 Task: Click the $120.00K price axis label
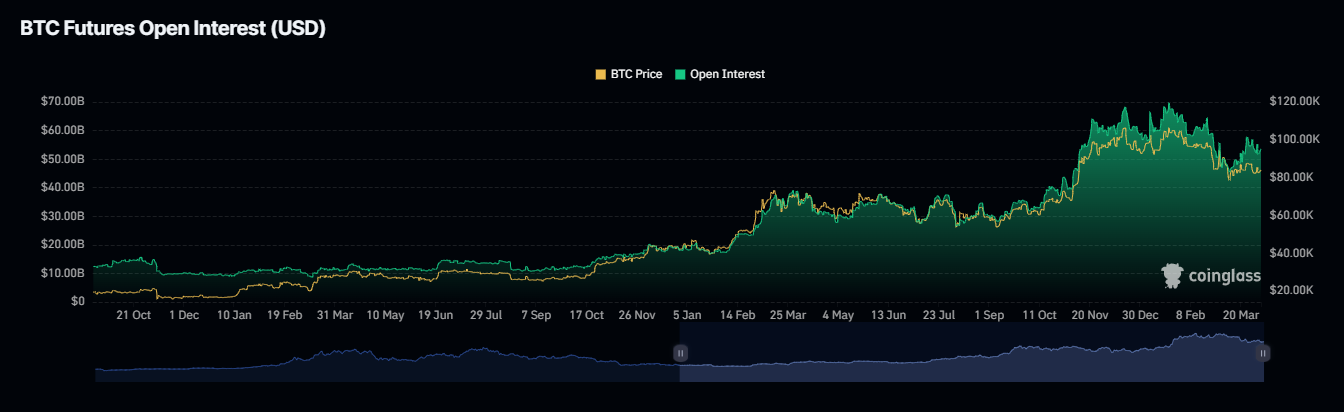[1294, 102]
